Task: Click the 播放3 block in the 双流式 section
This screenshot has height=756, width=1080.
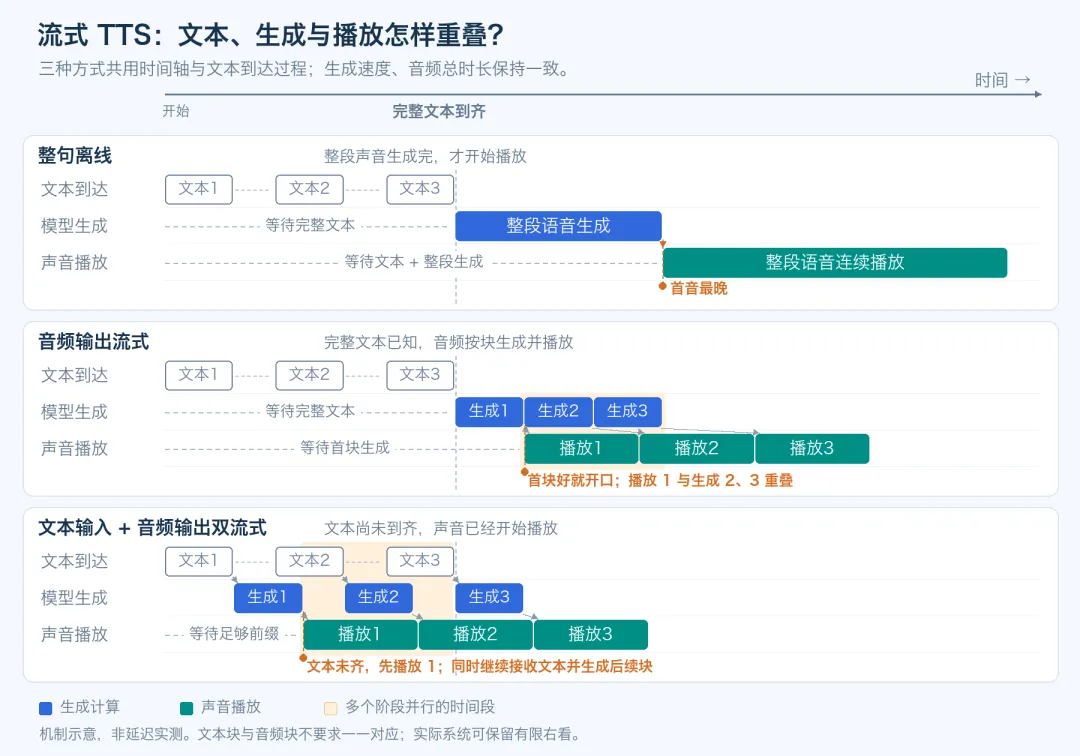Action: pos(591,634)
